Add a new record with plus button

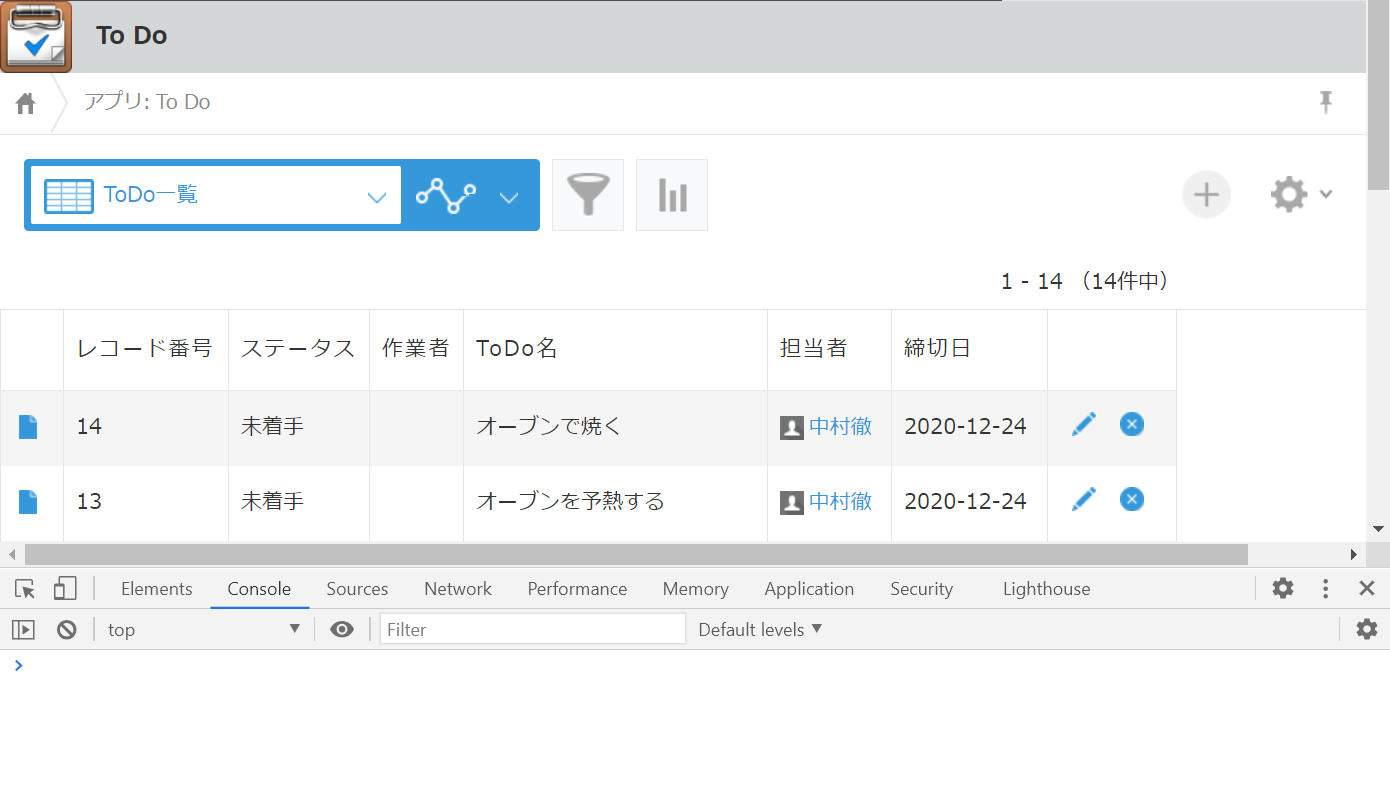[x=1207, y=194]
